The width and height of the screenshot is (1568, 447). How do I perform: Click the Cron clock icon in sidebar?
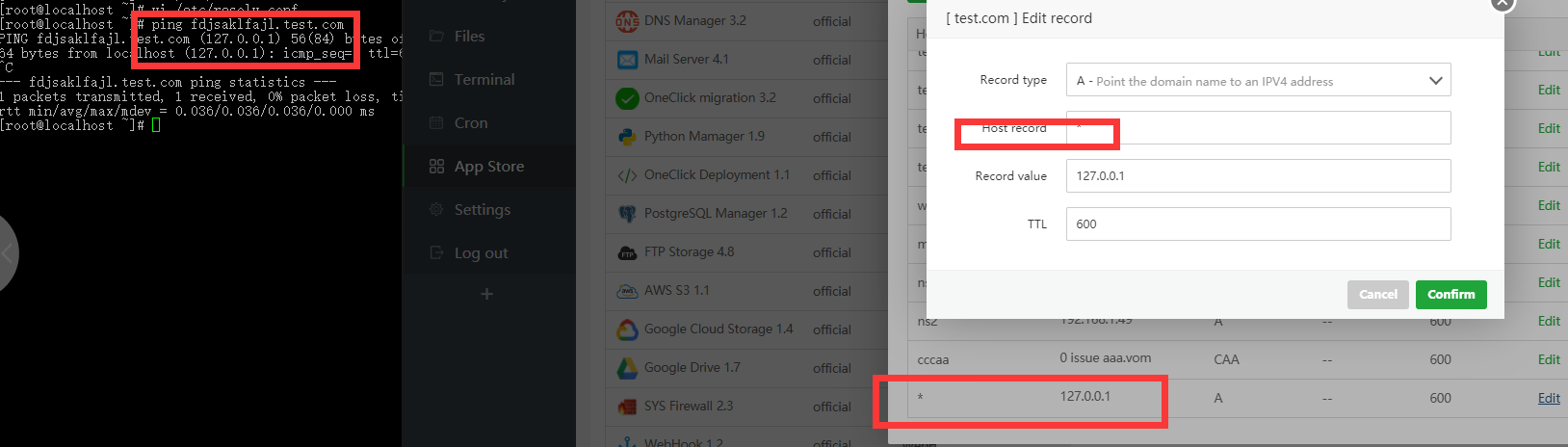436,123
